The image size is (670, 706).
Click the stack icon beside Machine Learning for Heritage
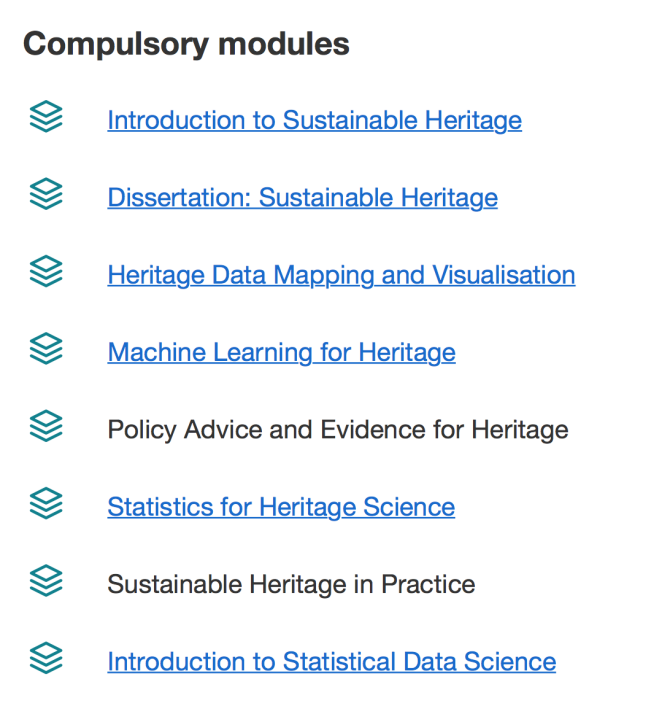(46, 349)
